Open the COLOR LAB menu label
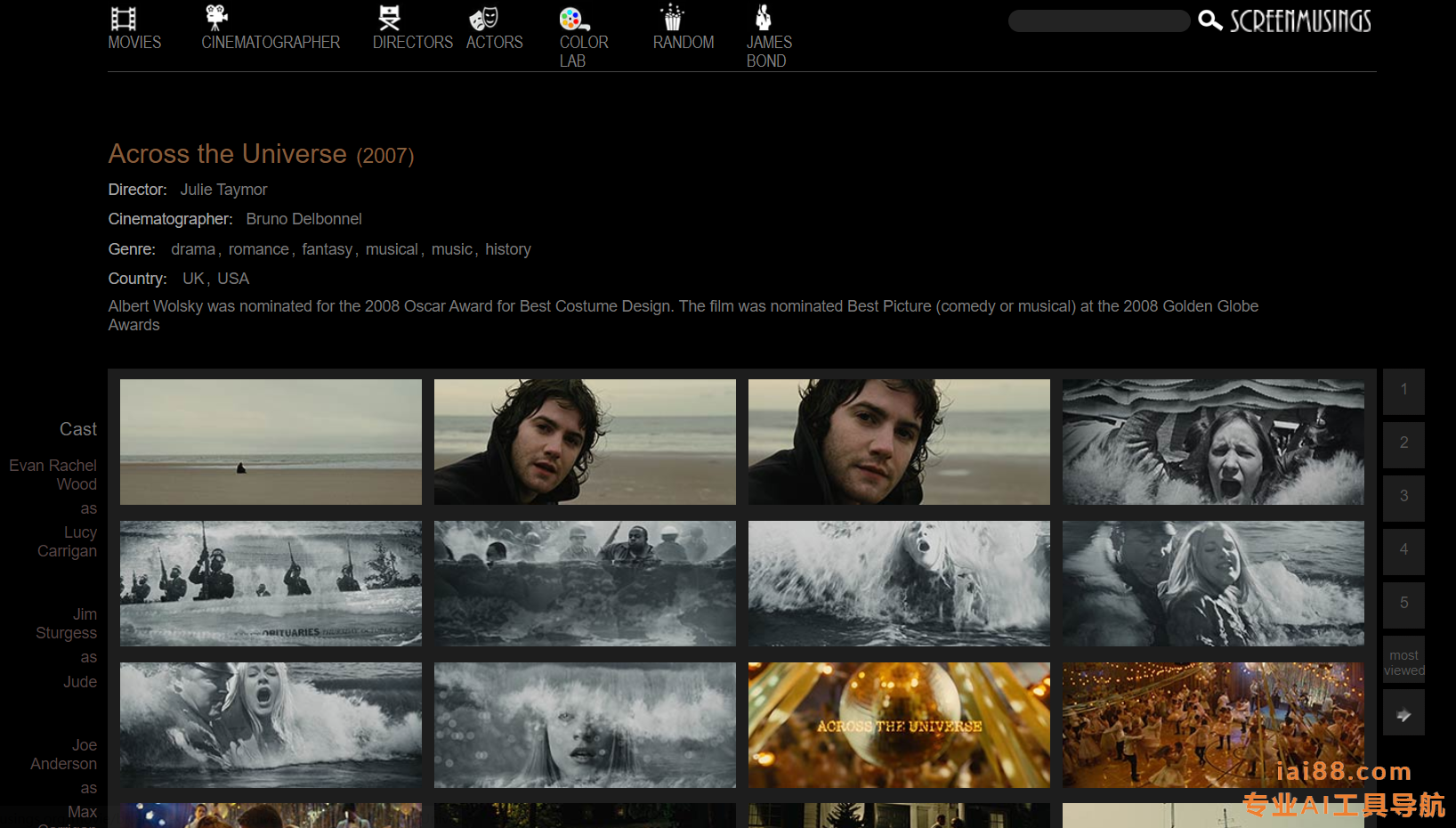Screen dimensions: 1456x828 click(584, 52)
